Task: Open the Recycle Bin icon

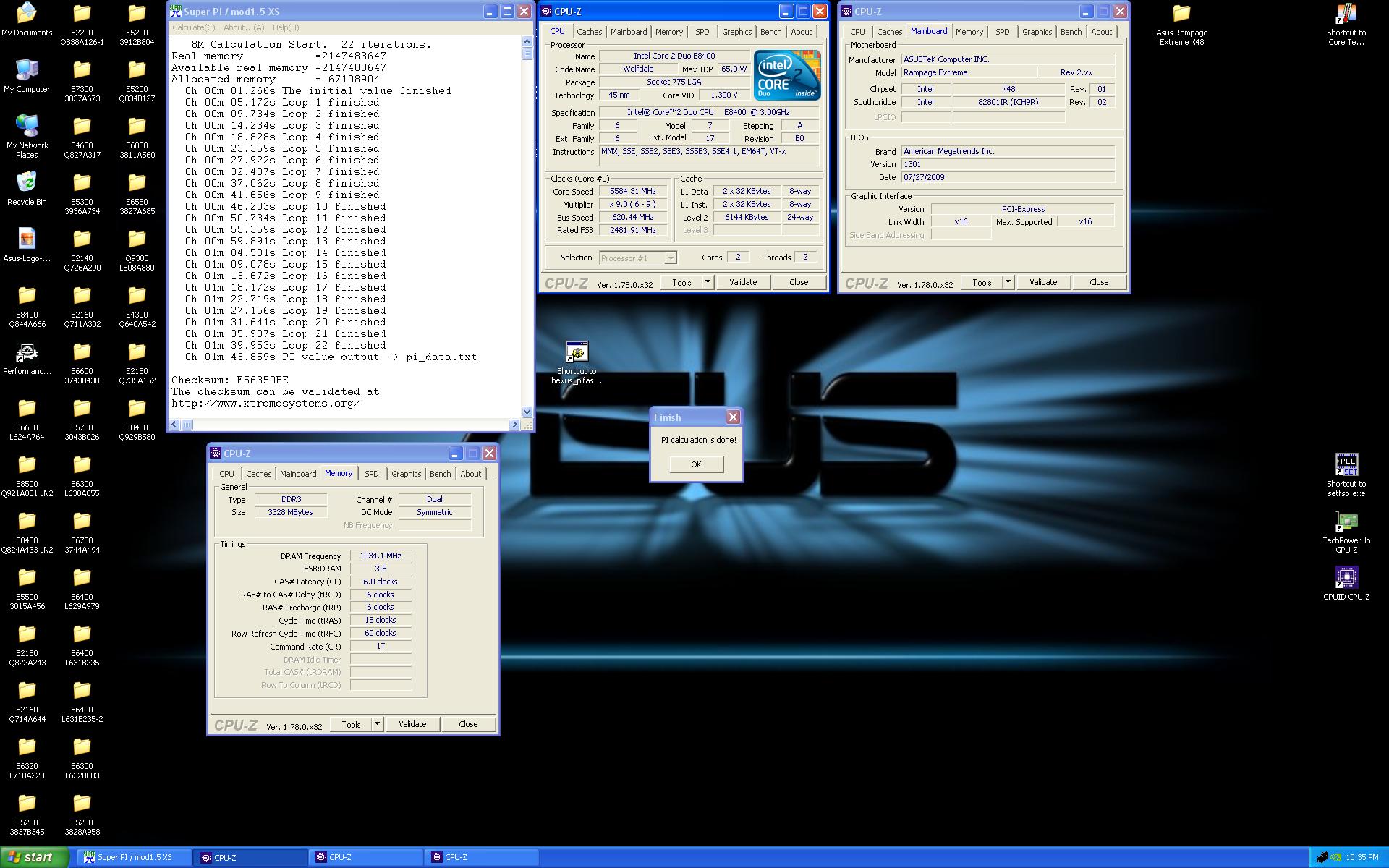Action: click(27, 190)
